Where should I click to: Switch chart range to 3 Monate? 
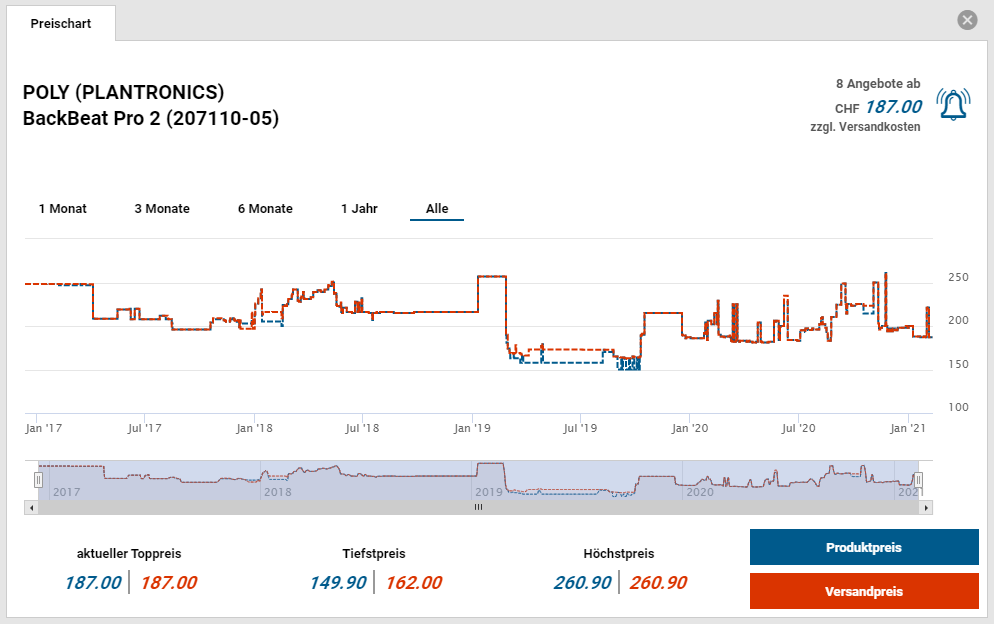coord(162,209)
